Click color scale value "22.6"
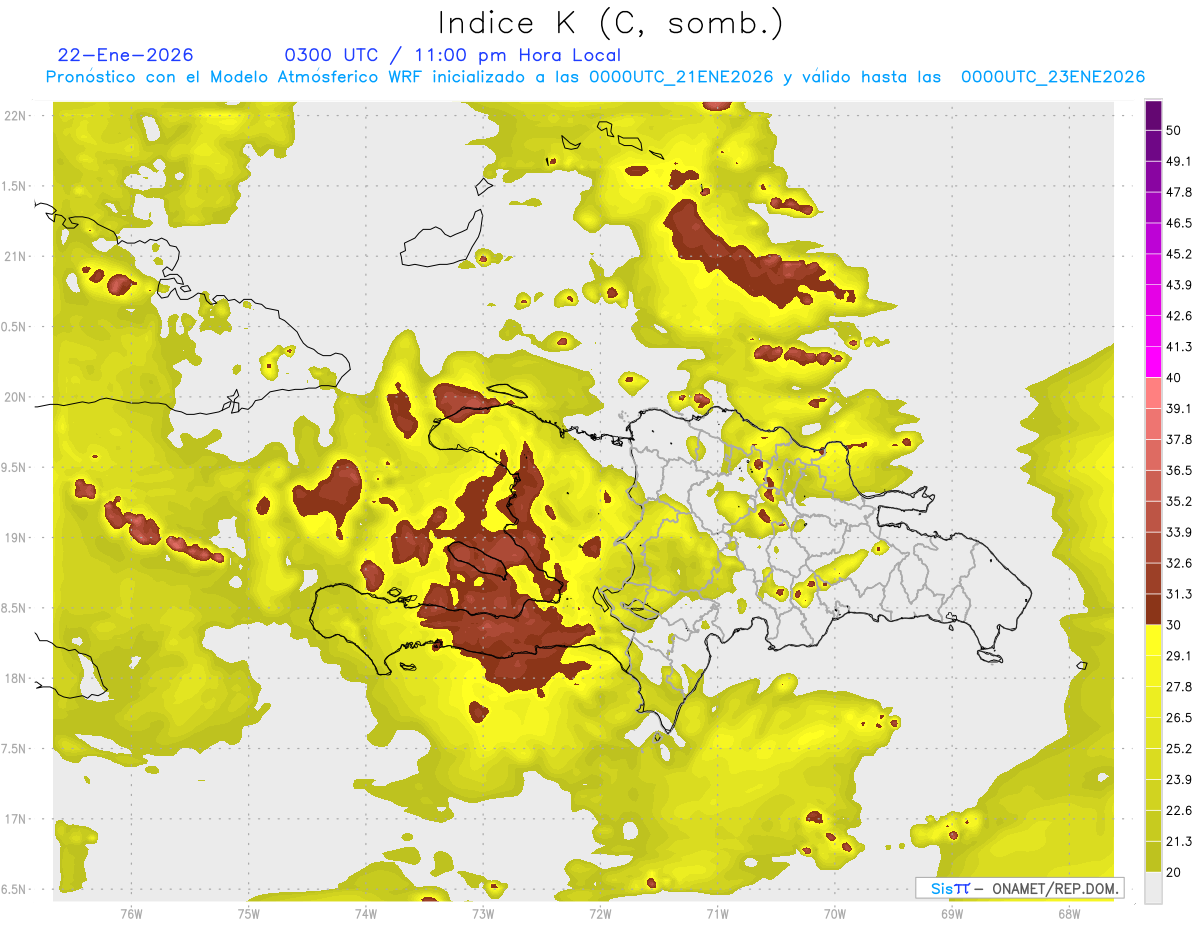The height and width of the screenshot is (927, 1200). point(1179,811)
